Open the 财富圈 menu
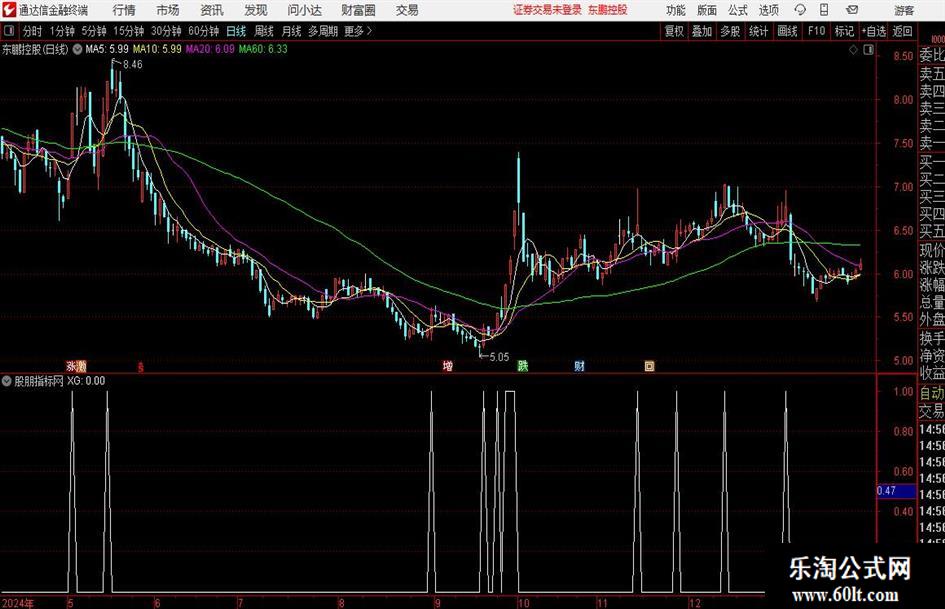 (x=358, y=10)
